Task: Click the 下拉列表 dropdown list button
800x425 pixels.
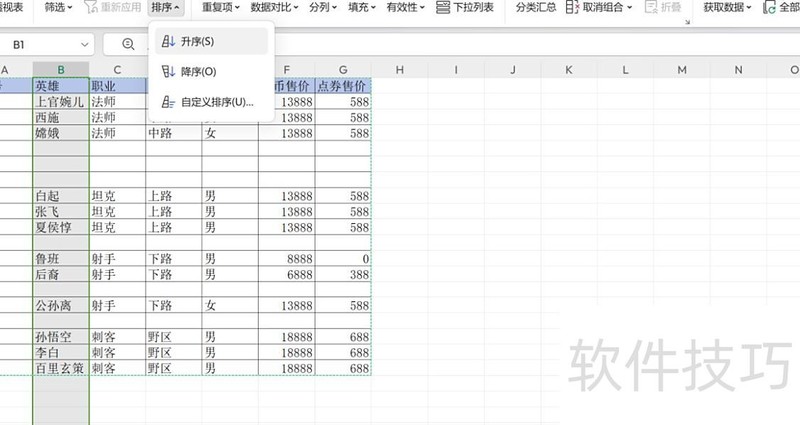Action: pos(465,7)
